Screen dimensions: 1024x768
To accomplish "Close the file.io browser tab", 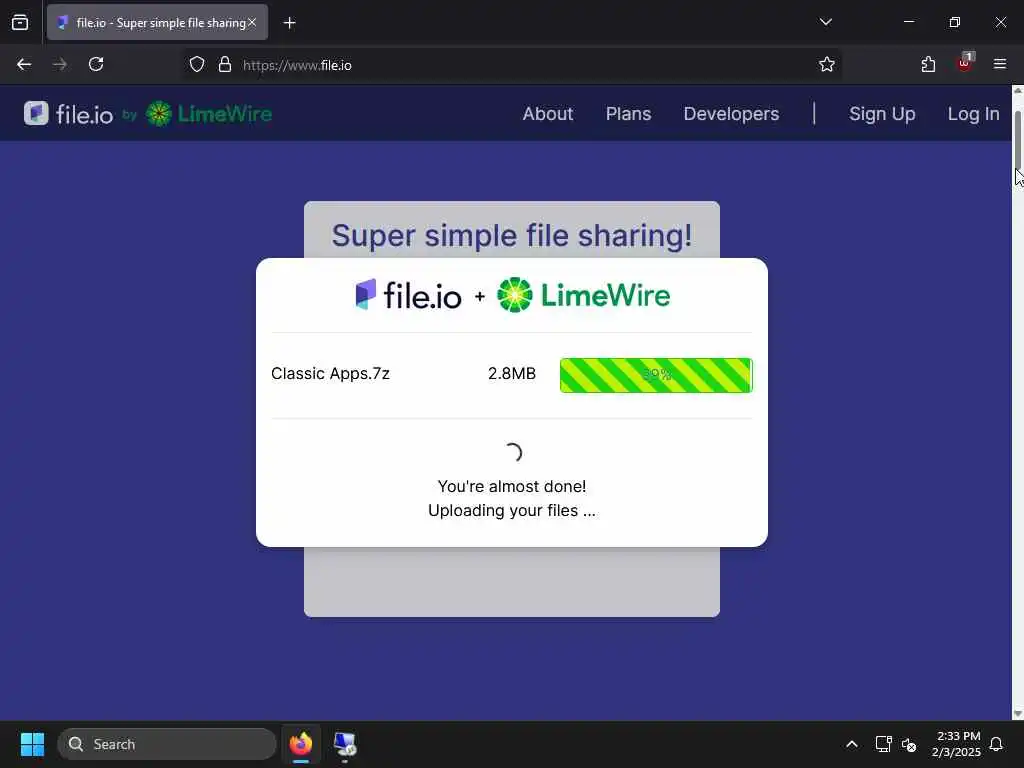I will (x=252, y=22).
